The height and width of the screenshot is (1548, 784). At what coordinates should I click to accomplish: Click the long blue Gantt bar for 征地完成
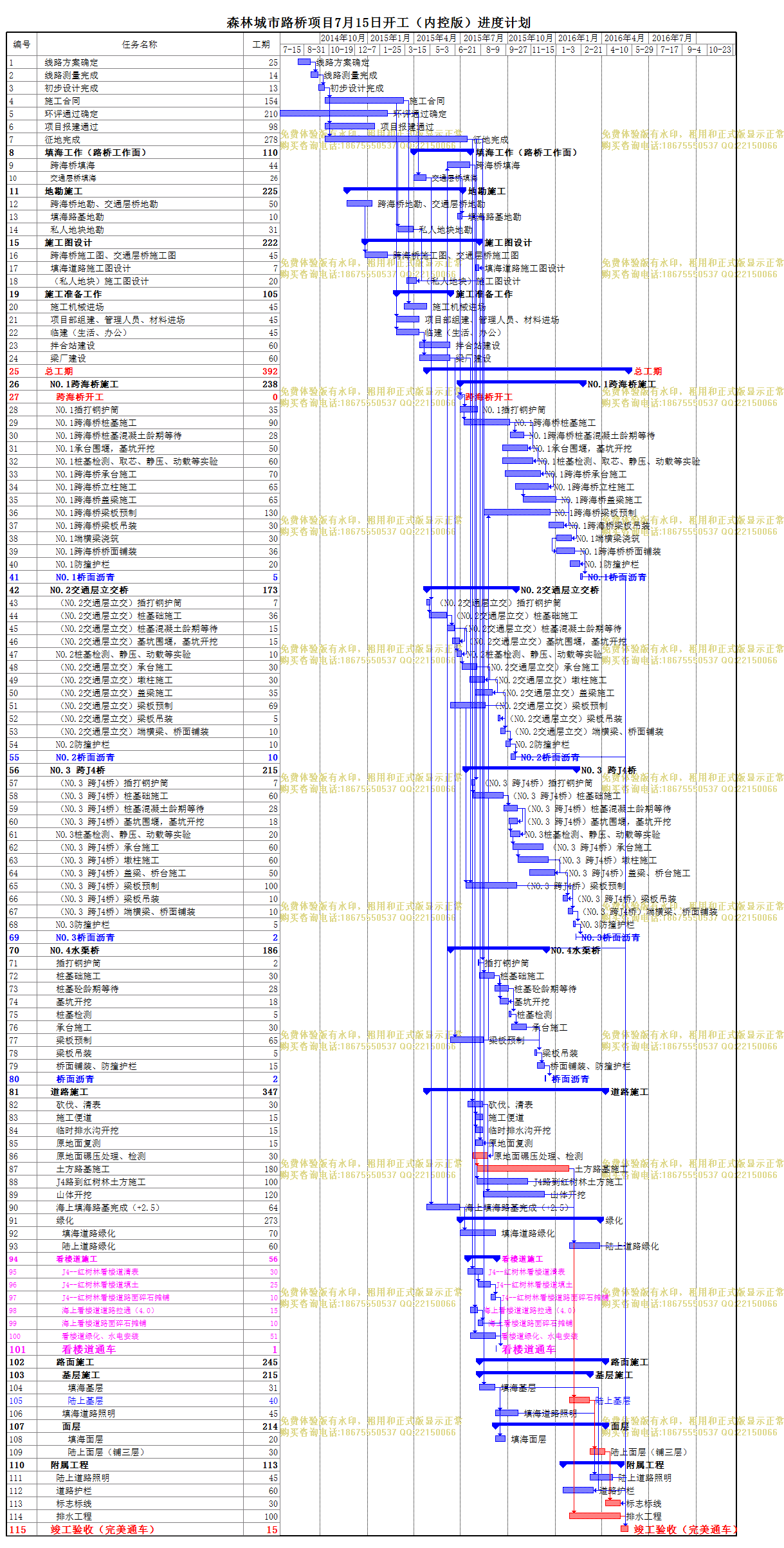(396, 139)
